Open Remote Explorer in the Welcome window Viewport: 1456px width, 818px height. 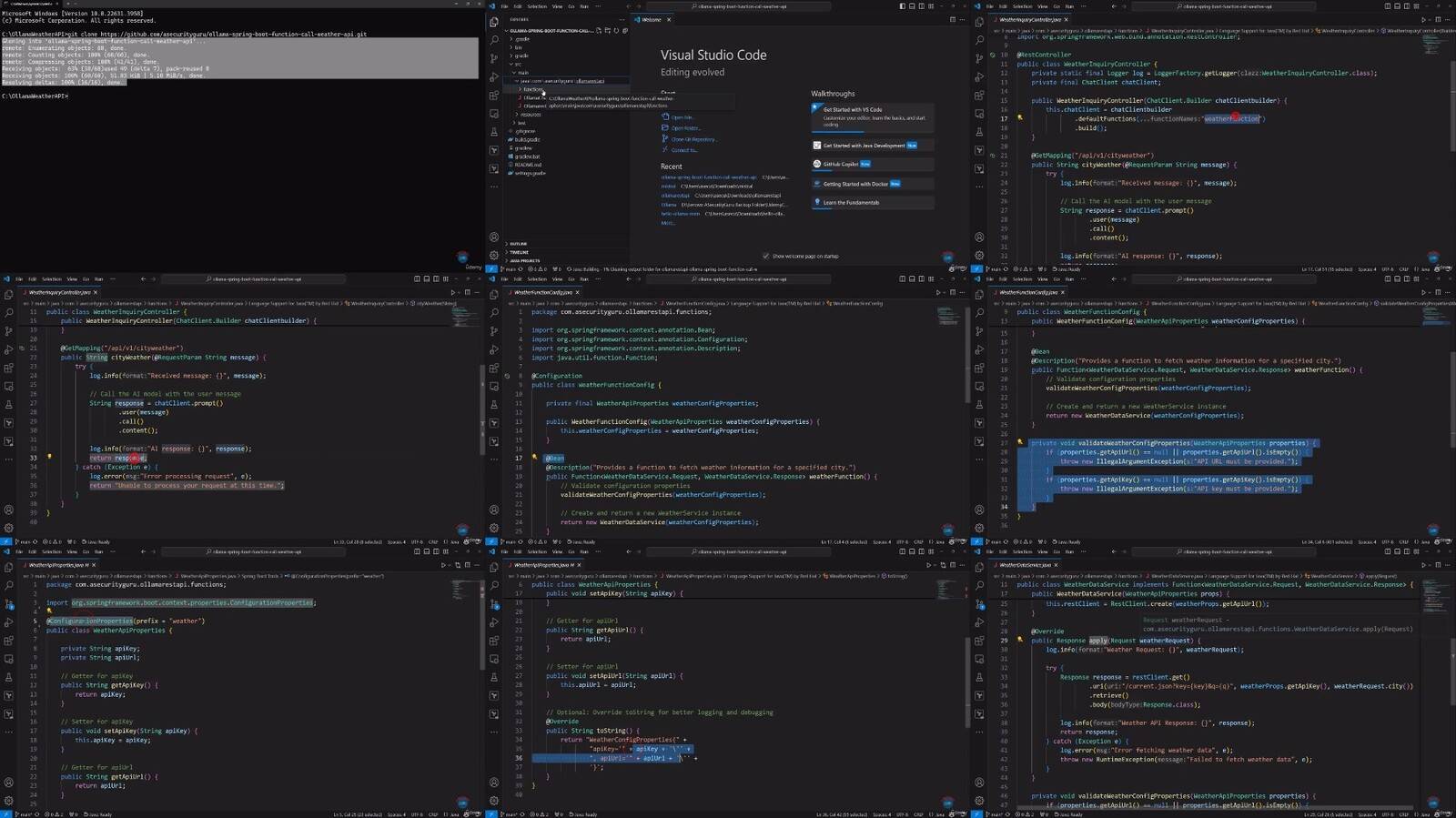point(494,114)
